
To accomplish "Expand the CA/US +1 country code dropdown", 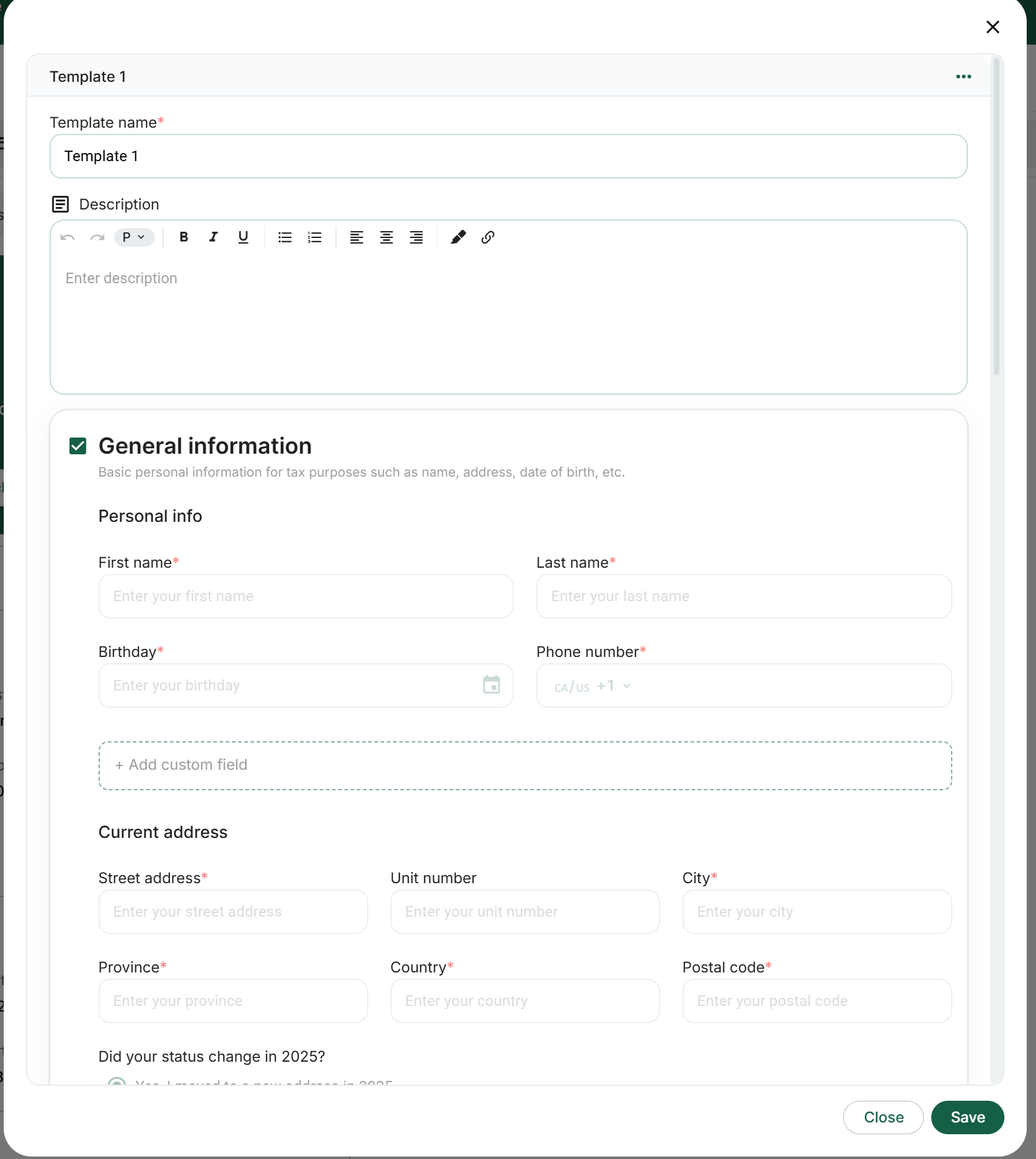I will (592, 686).
